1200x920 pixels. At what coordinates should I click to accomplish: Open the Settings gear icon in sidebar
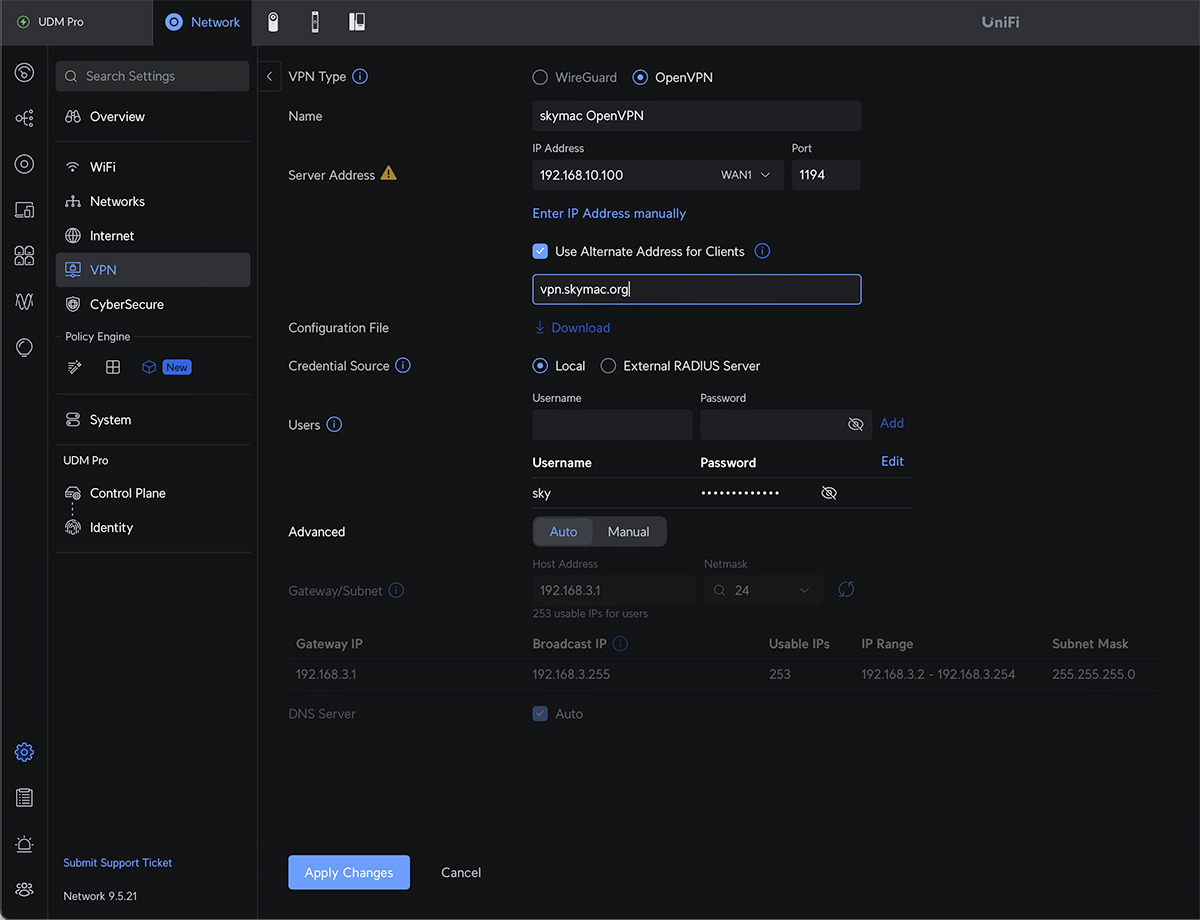[24, 751]
